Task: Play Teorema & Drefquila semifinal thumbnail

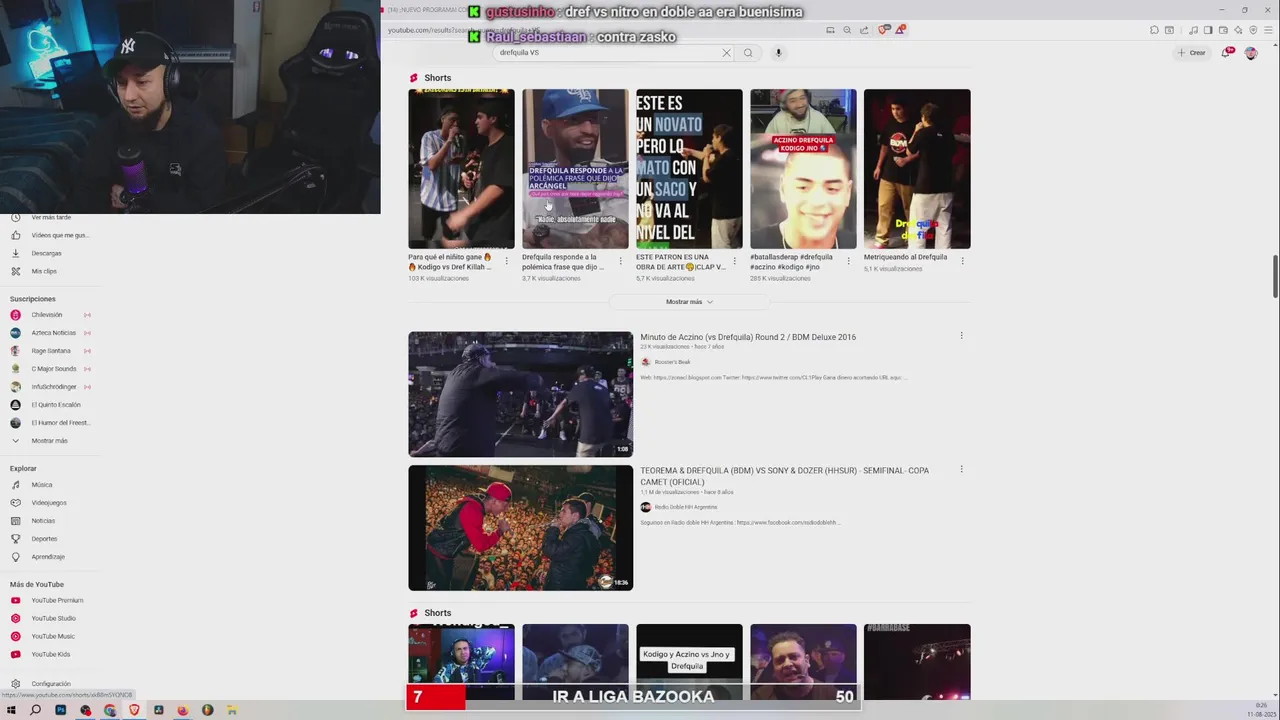Action: click(520, 528)
